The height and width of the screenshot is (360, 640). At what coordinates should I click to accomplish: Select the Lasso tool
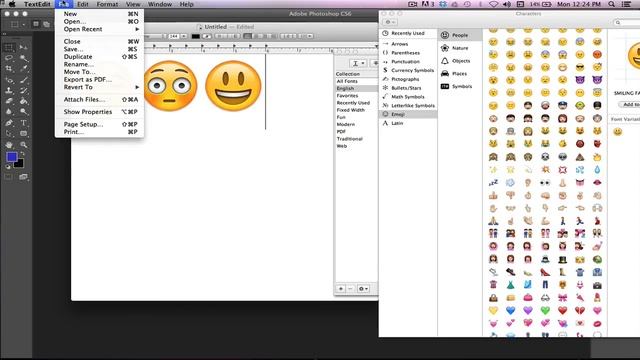pyautogui.click(x=9, y=58)
